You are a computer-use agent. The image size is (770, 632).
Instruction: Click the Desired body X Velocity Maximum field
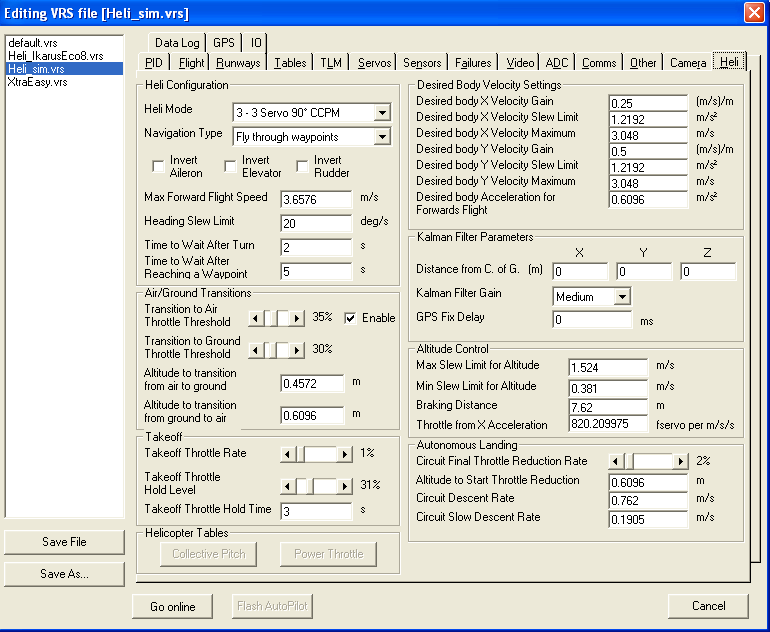pyautogui.click(x=648, y=135)
